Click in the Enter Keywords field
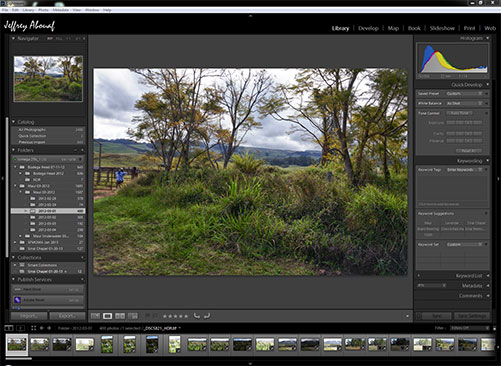 465,170
